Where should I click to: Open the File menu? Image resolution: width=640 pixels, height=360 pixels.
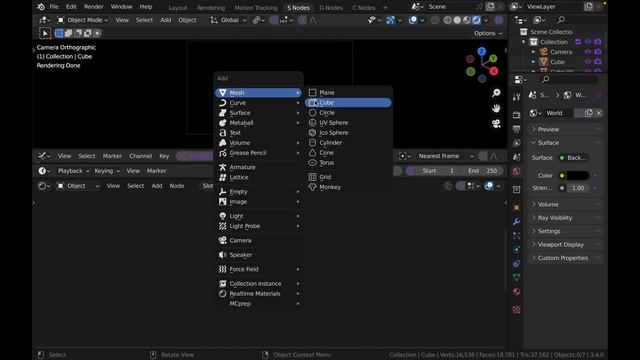click(54, 7)
